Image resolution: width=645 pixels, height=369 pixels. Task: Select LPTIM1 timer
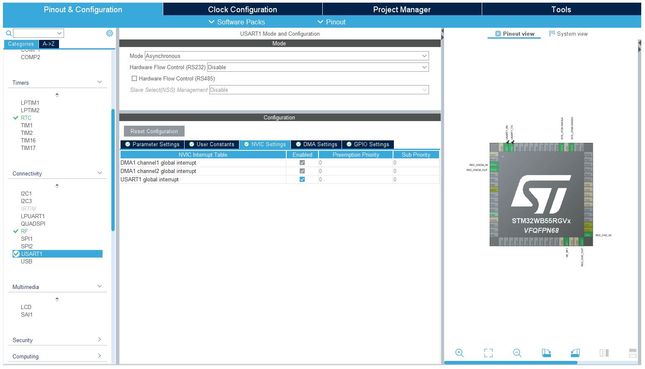[30, 102]
